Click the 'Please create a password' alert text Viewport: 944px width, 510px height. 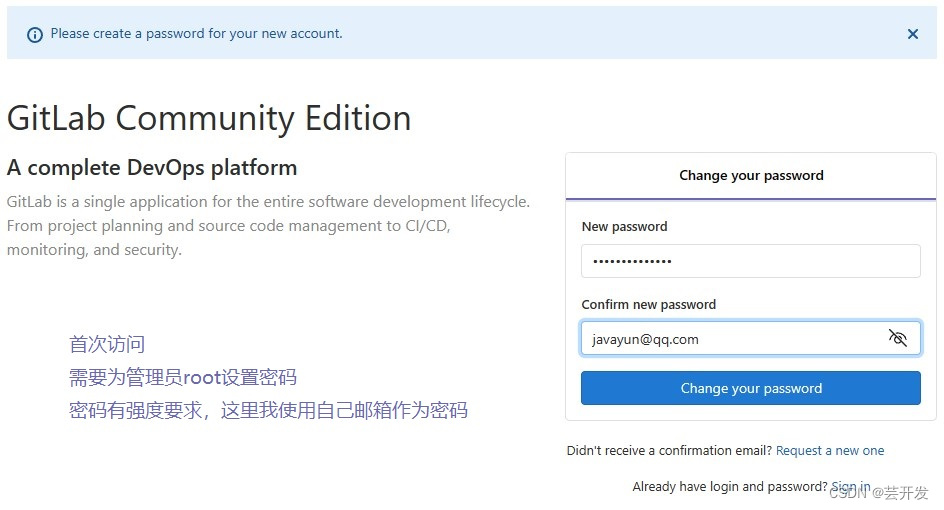196,34
